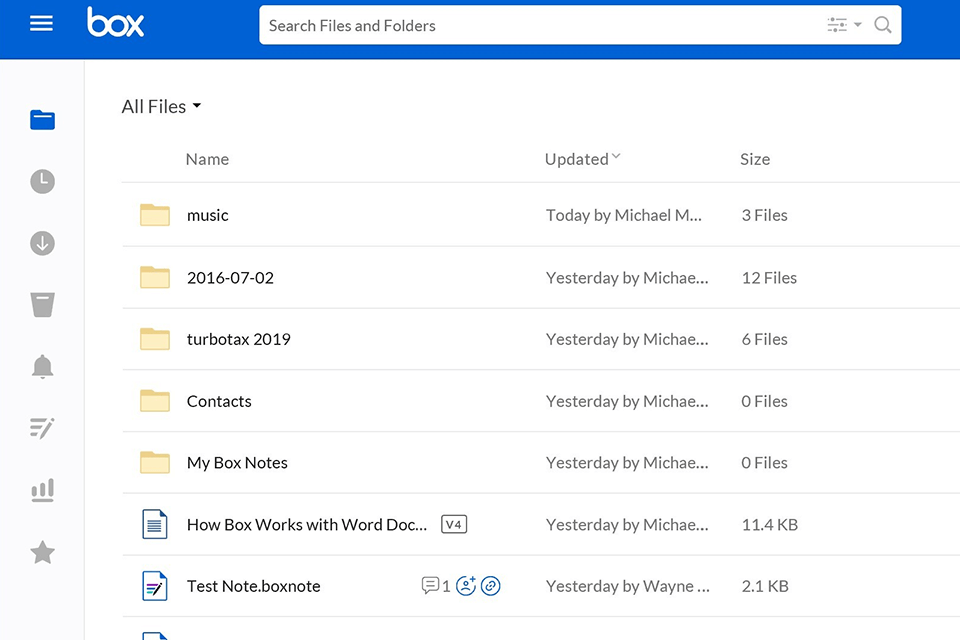Open the comment bubble on Test Note.boxnote
Image resolution: width=960 pixels, height=640 pixels.
point(431,586)
